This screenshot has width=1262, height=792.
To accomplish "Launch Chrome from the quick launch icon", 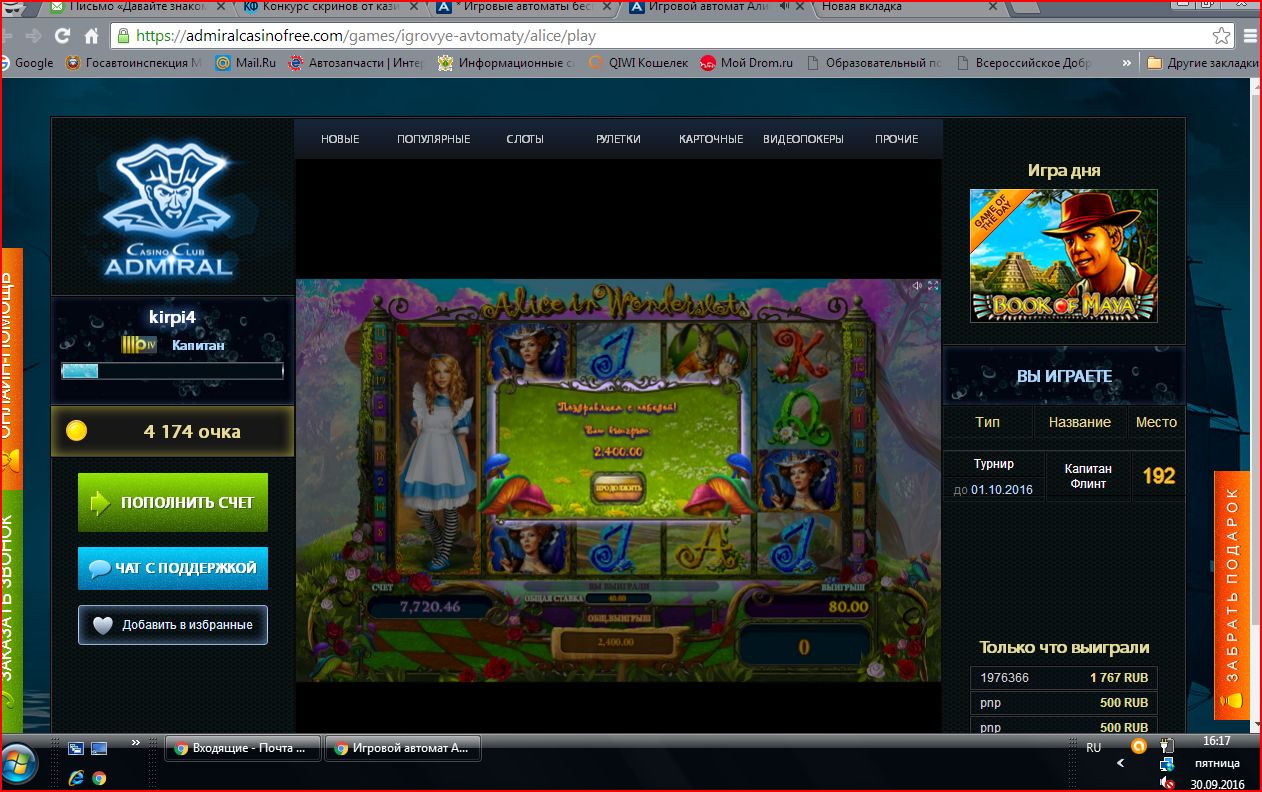I will click(99, 776).
